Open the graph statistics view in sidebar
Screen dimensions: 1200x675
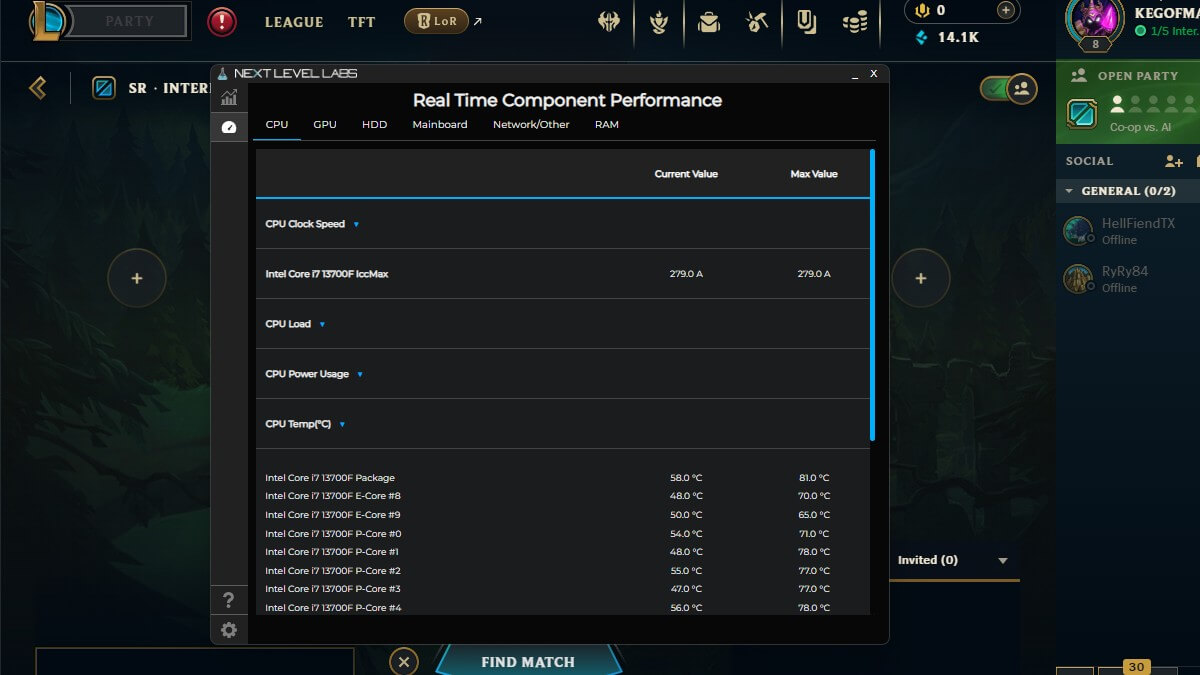pyautogui.click(x=229, y=96)
